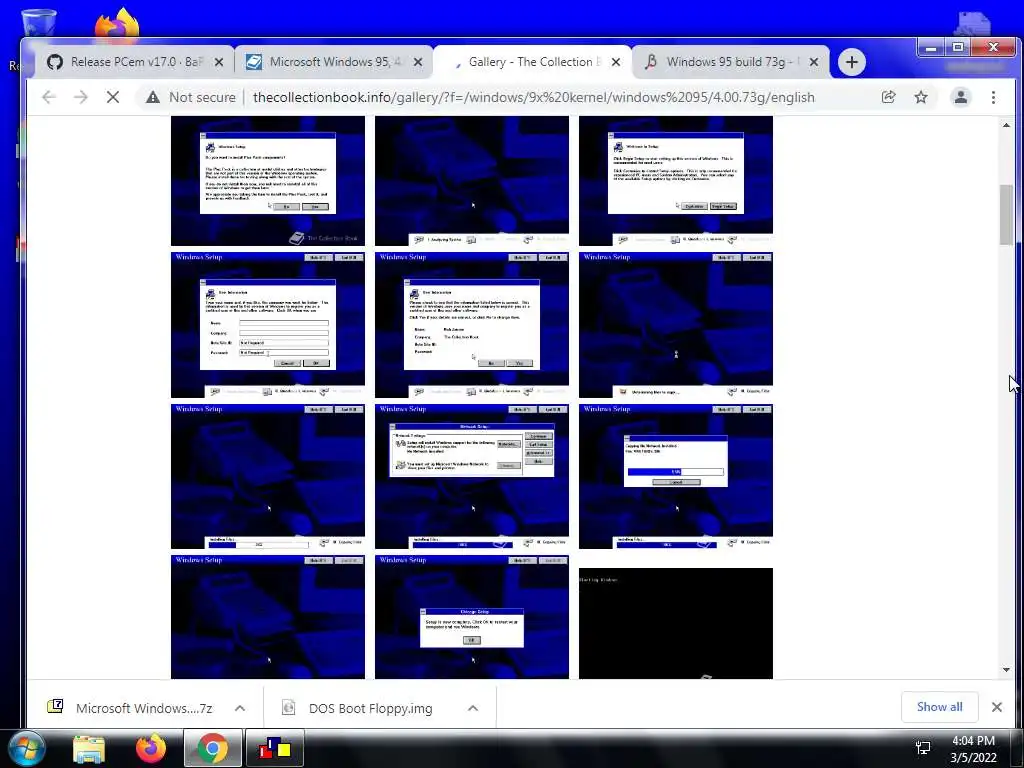The height and width of the screenshot is (768, 1024).
Task: Close the downloads bar
Action: click(x=997, y=707)
